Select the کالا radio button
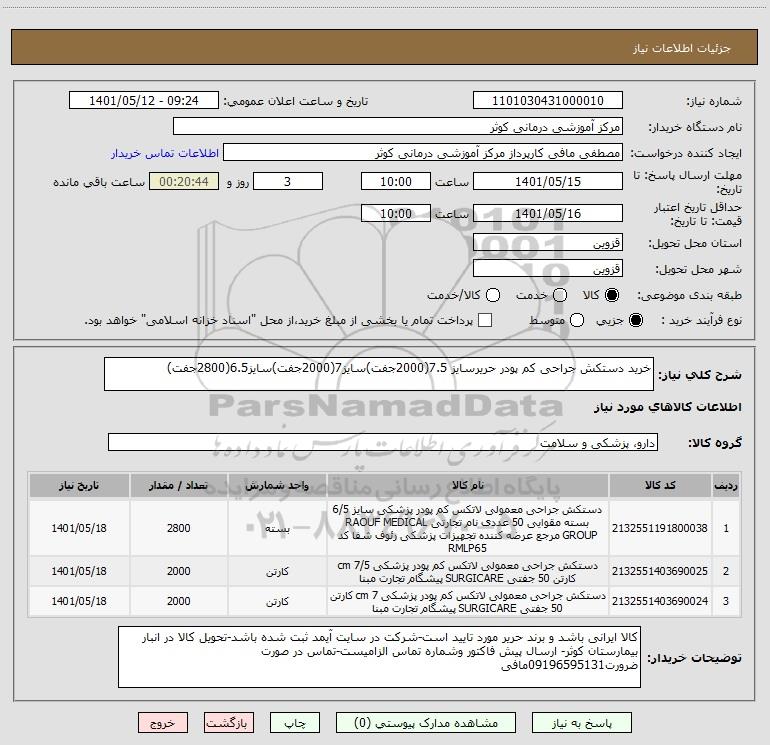This screenshot has height=745, width=770. pos(612,295)
